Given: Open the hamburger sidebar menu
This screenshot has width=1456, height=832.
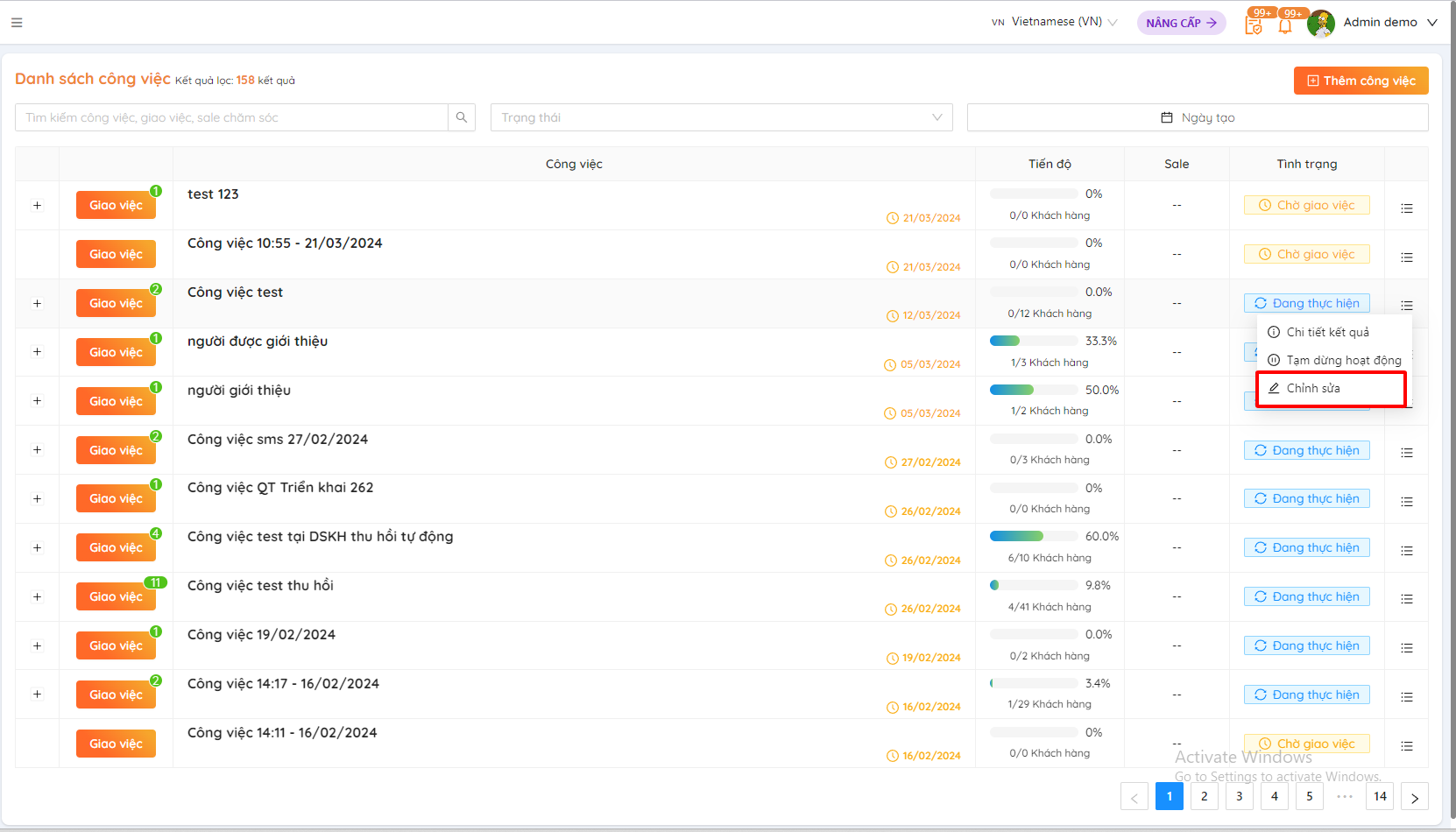Looking at the screenshot, I should [x=17, y=23].
